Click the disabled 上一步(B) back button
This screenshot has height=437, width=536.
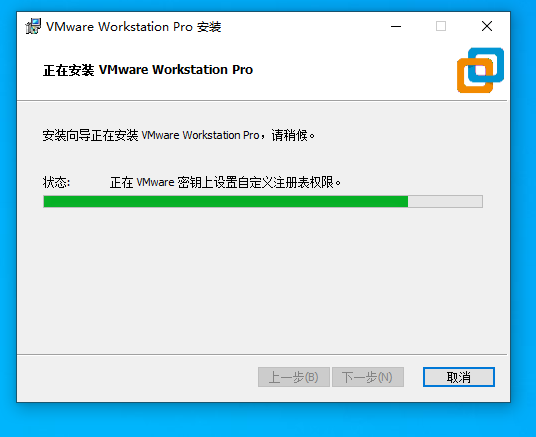294,377
